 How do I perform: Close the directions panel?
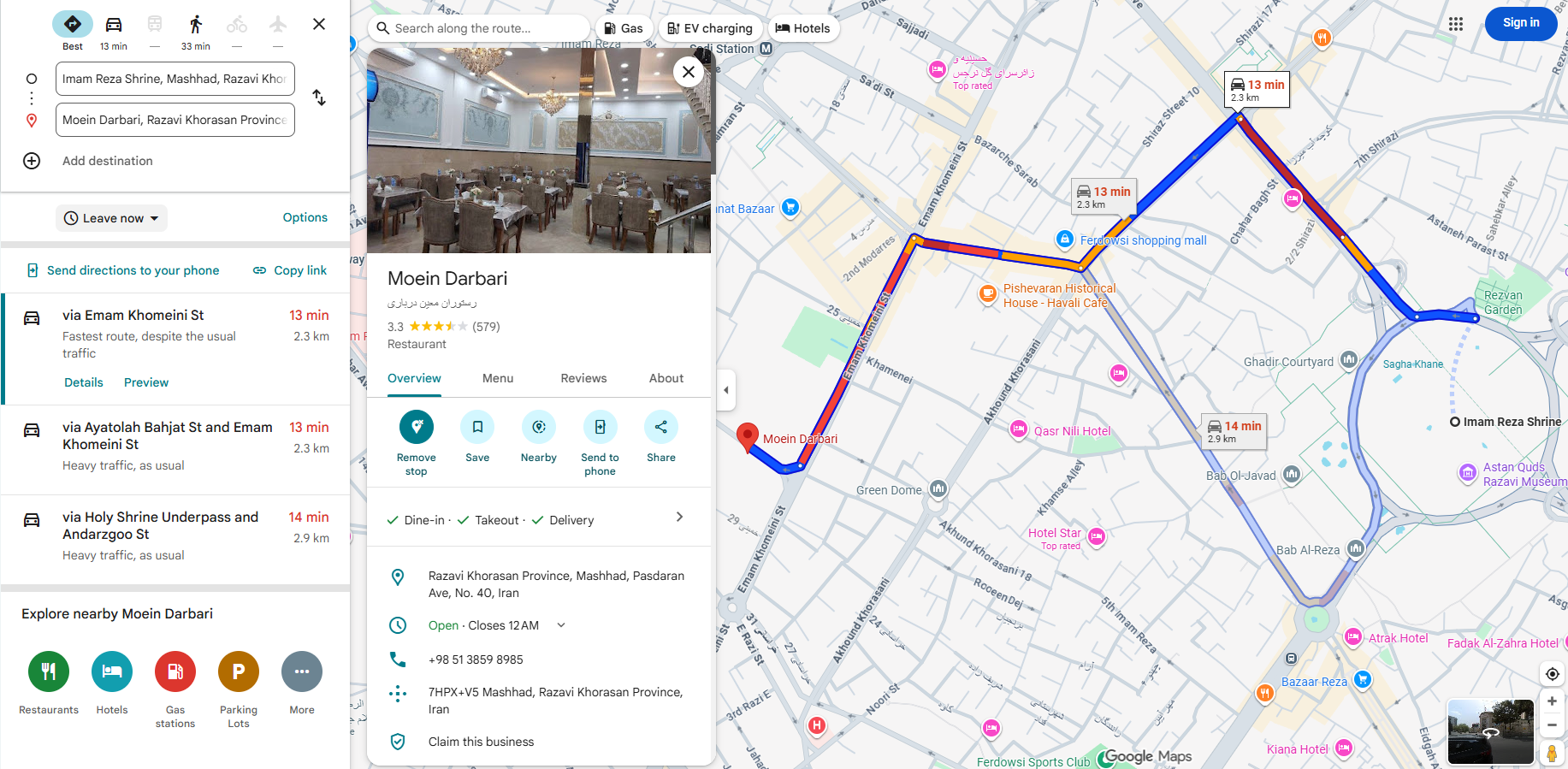click(319, 24)
